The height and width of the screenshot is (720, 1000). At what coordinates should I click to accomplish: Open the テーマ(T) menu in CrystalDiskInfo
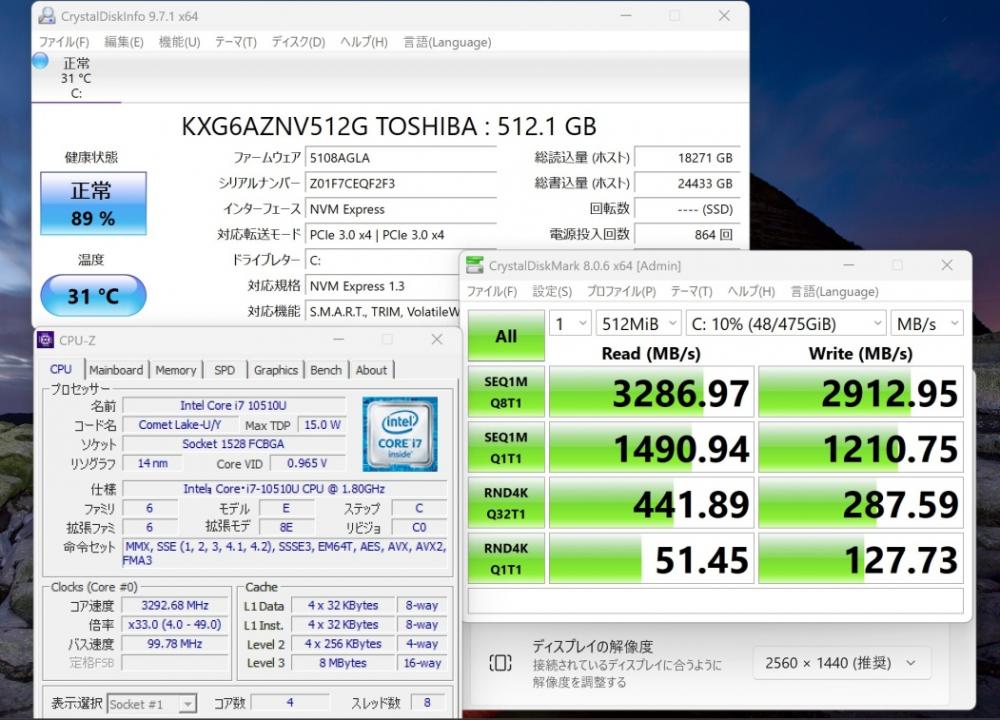(x=235, y=42)
